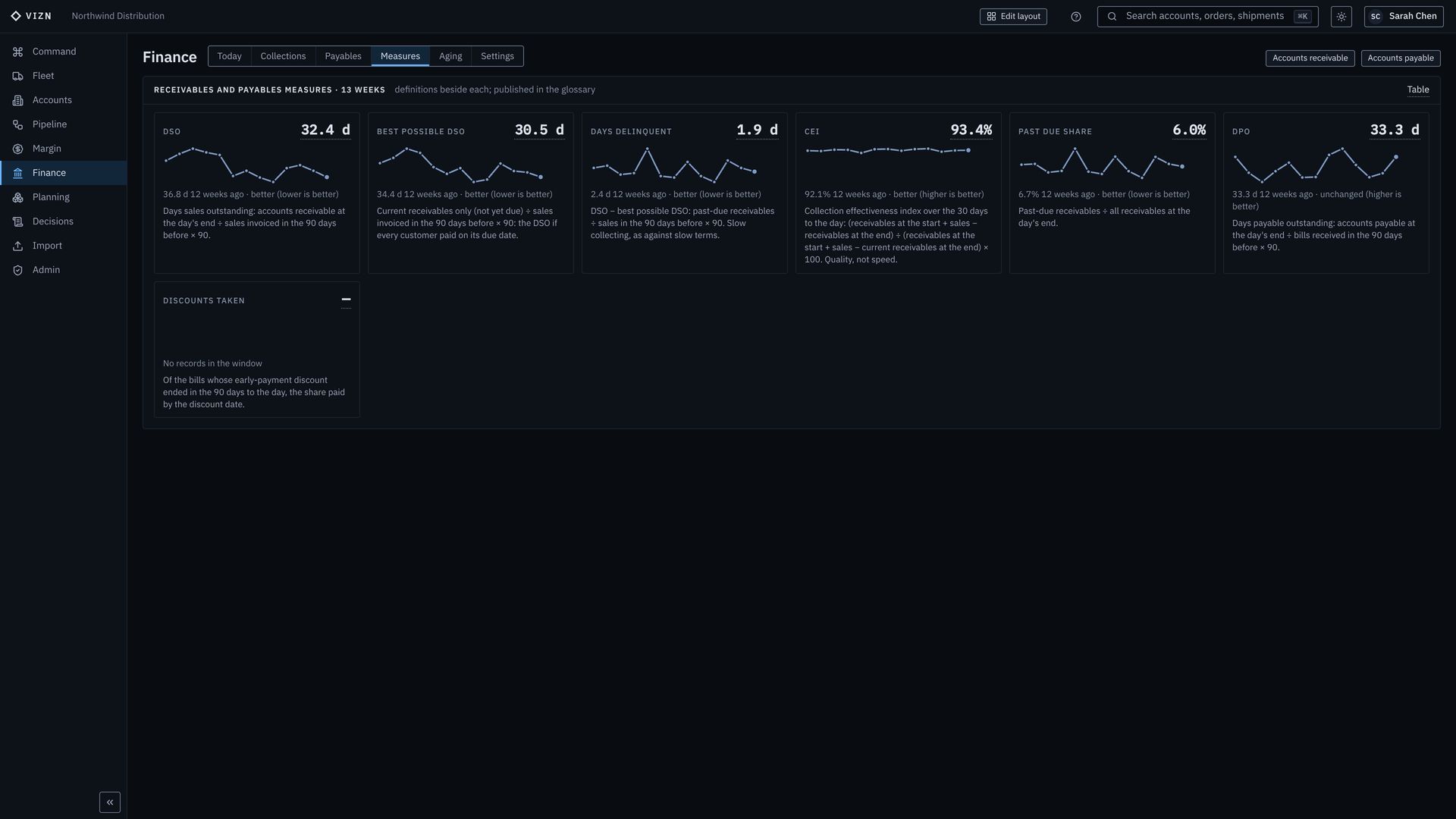Switch to the Collections tab
This screenshot has width=1456, height=819.
point(283,56)
